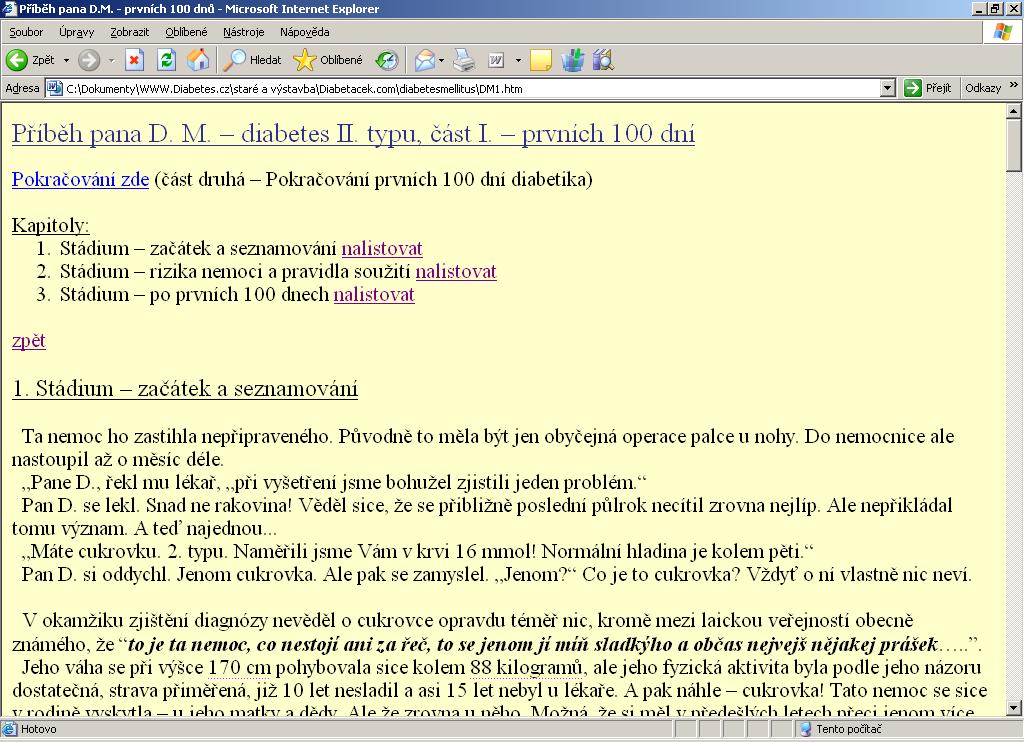Open the History clock icon
Image resolution: width=1024 pixels, height=742 pixels.
coord(387,60)
